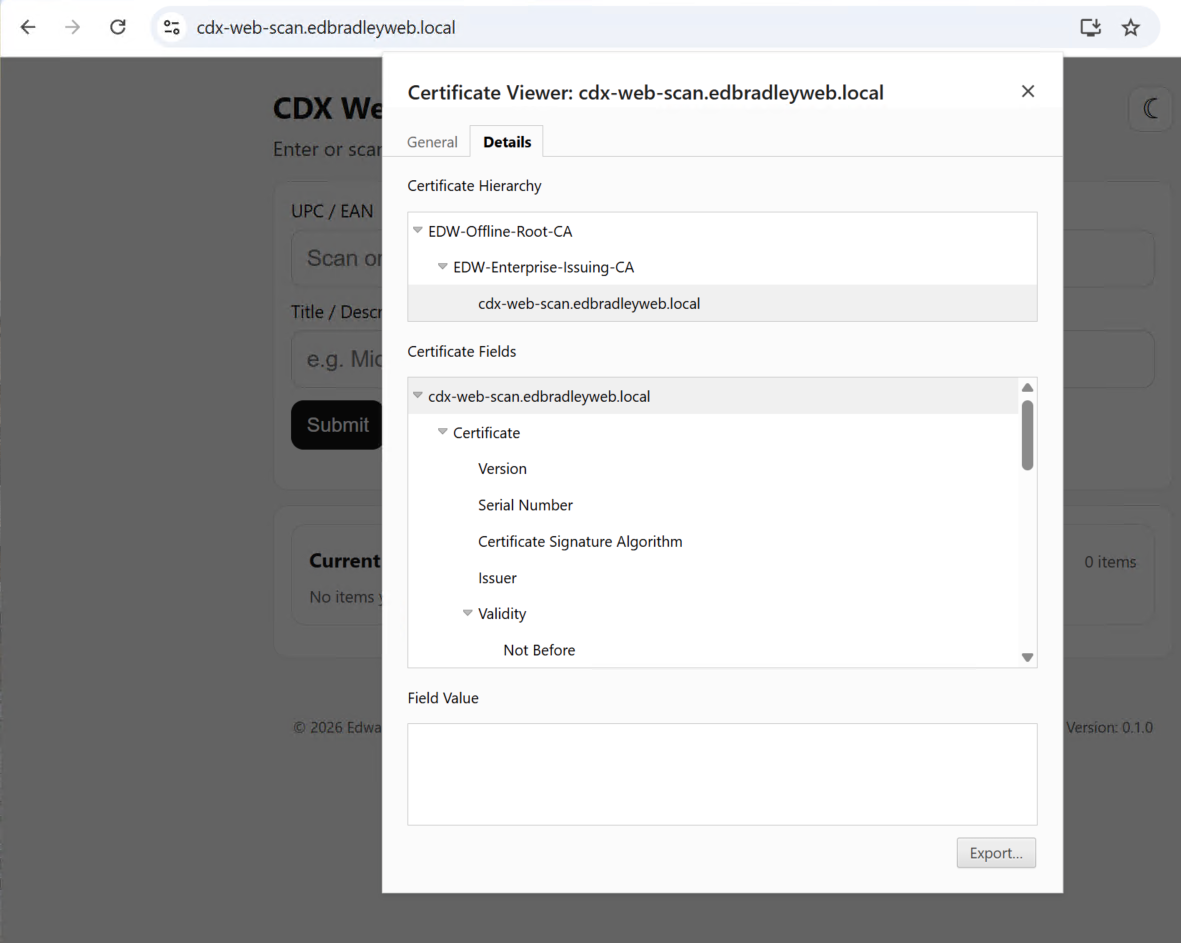Collapse the Certificate fields node
The width and height of the screenshot is (1181, 943).
[443, 433]
